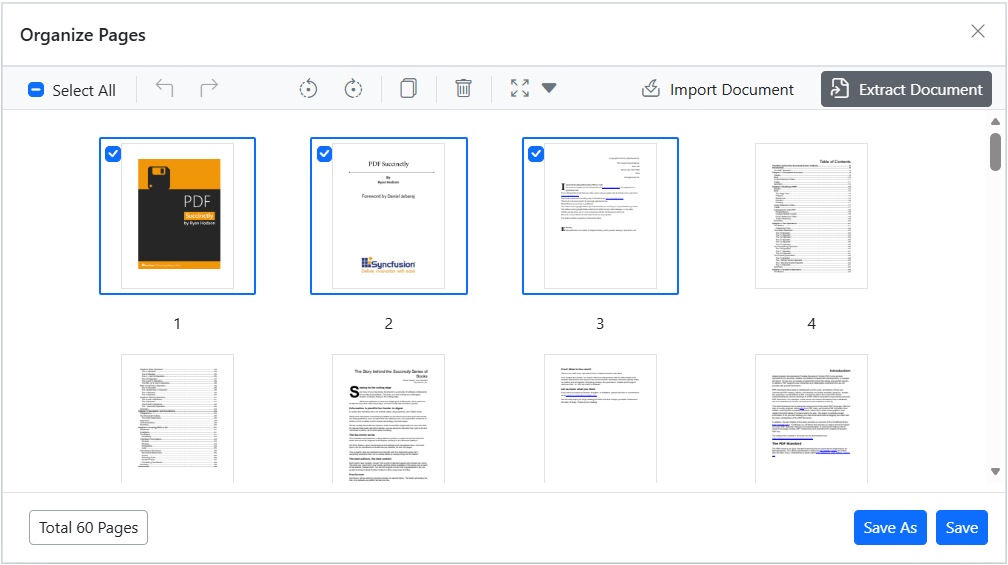Click the fit/expand thumbnails icon
The width and height of the screenshot is (1008, 565).
[x=519, y=88]
